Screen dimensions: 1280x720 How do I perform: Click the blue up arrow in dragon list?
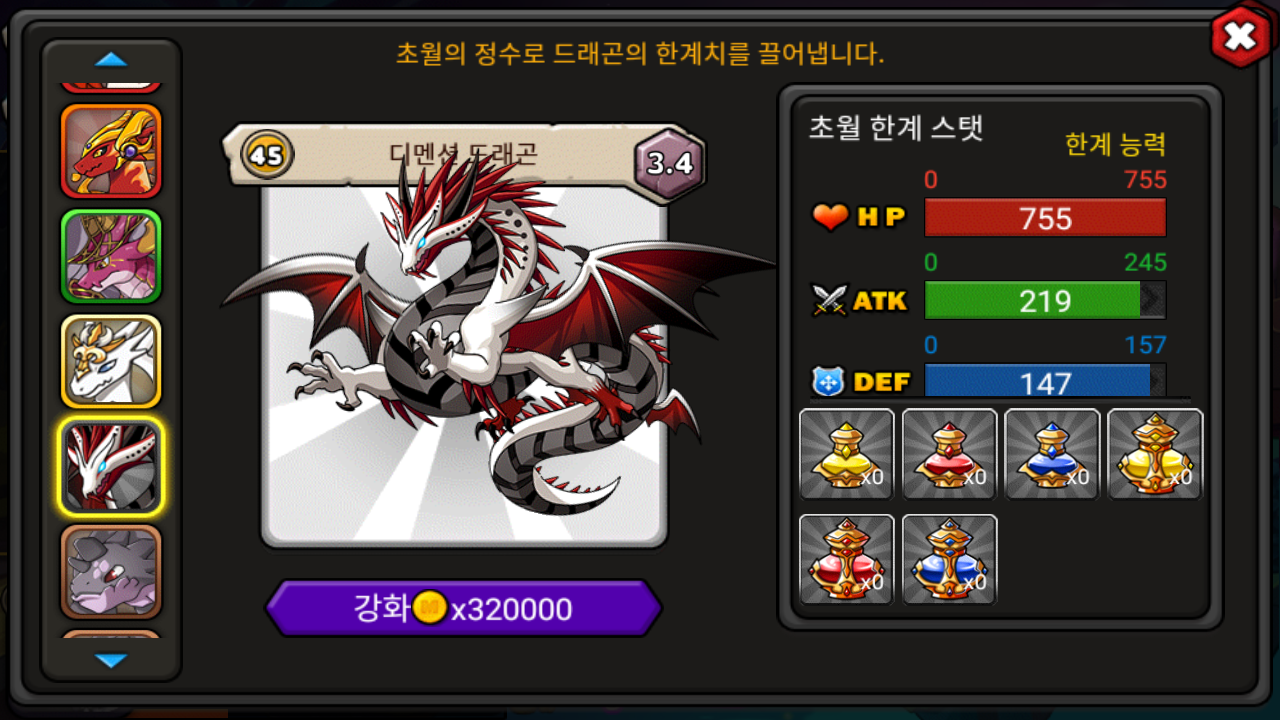click(x=111, y=60)
